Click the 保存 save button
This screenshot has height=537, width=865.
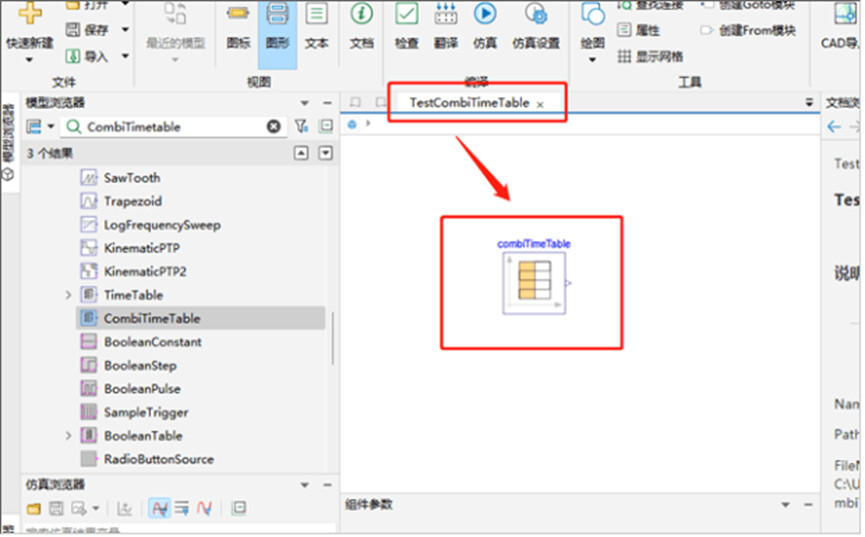pyautogui.click(x=87, y=30)
